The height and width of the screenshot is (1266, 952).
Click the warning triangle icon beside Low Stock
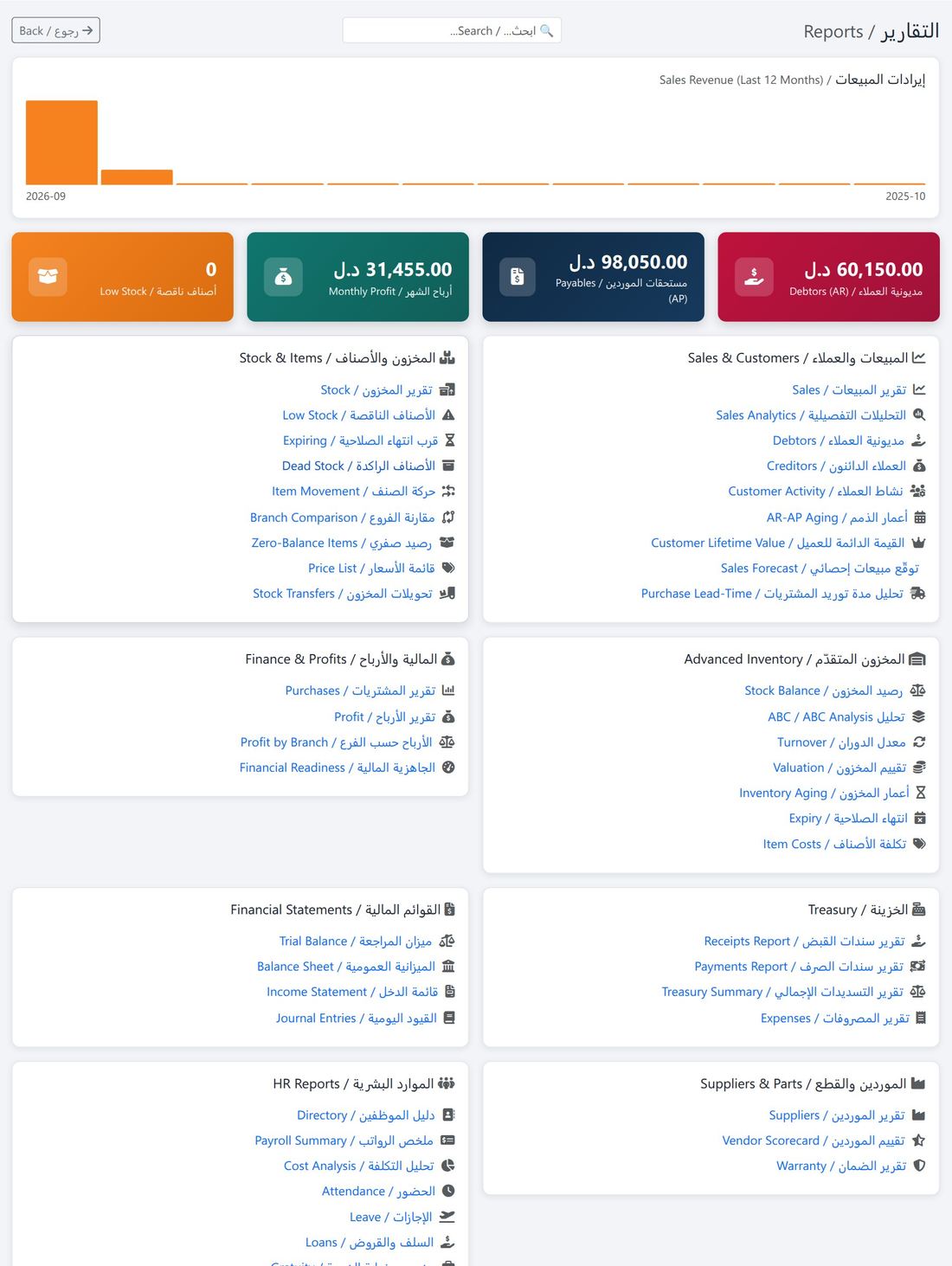coord(448,415)
